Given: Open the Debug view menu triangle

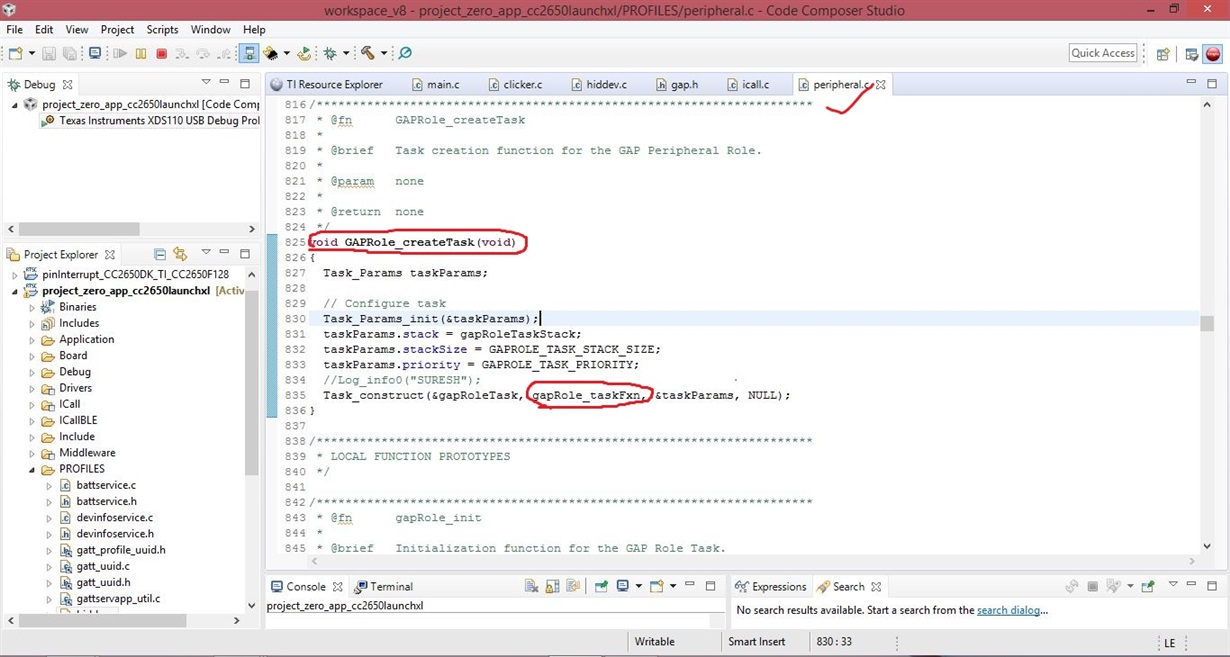Looking at the screenshot, I should tap(206, 83).
